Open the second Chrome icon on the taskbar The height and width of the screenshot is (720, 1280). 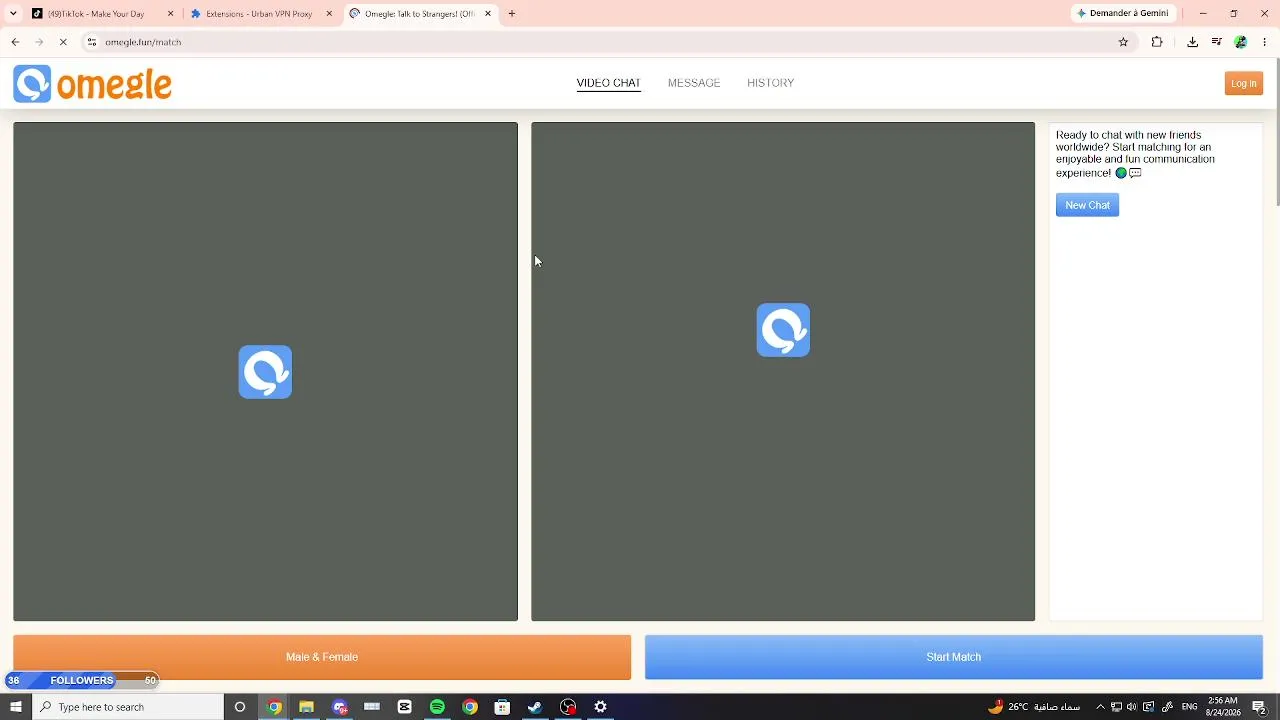click(x=470, y=707)
